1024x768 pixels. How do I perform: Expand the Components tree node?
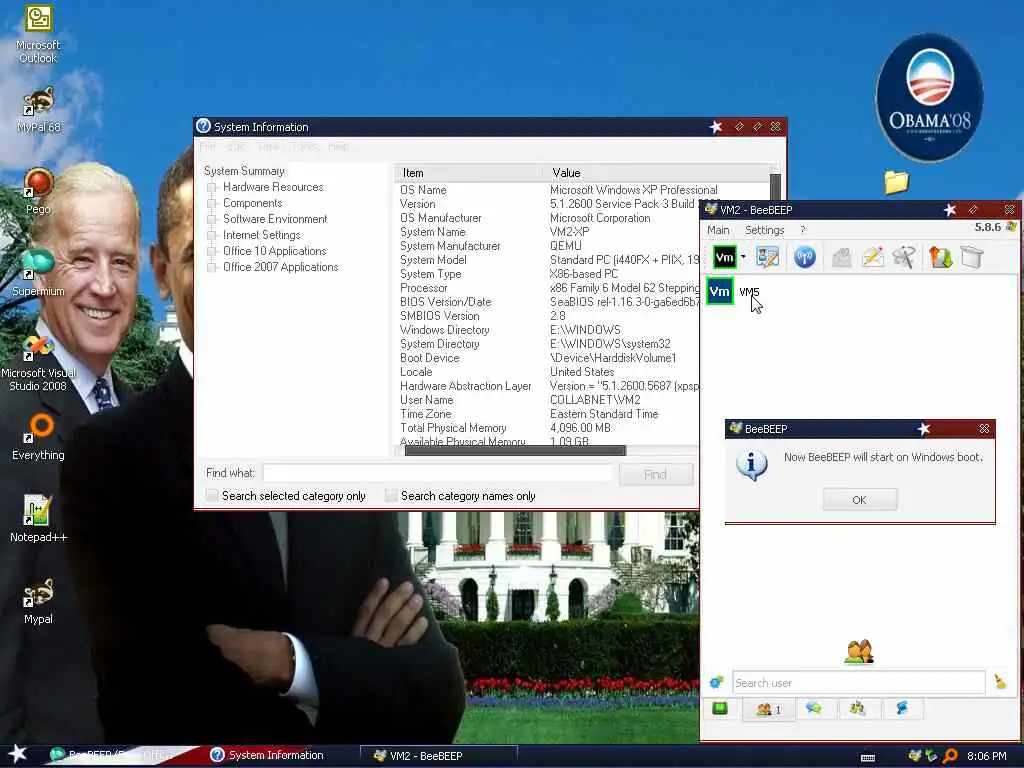(212, 203)
